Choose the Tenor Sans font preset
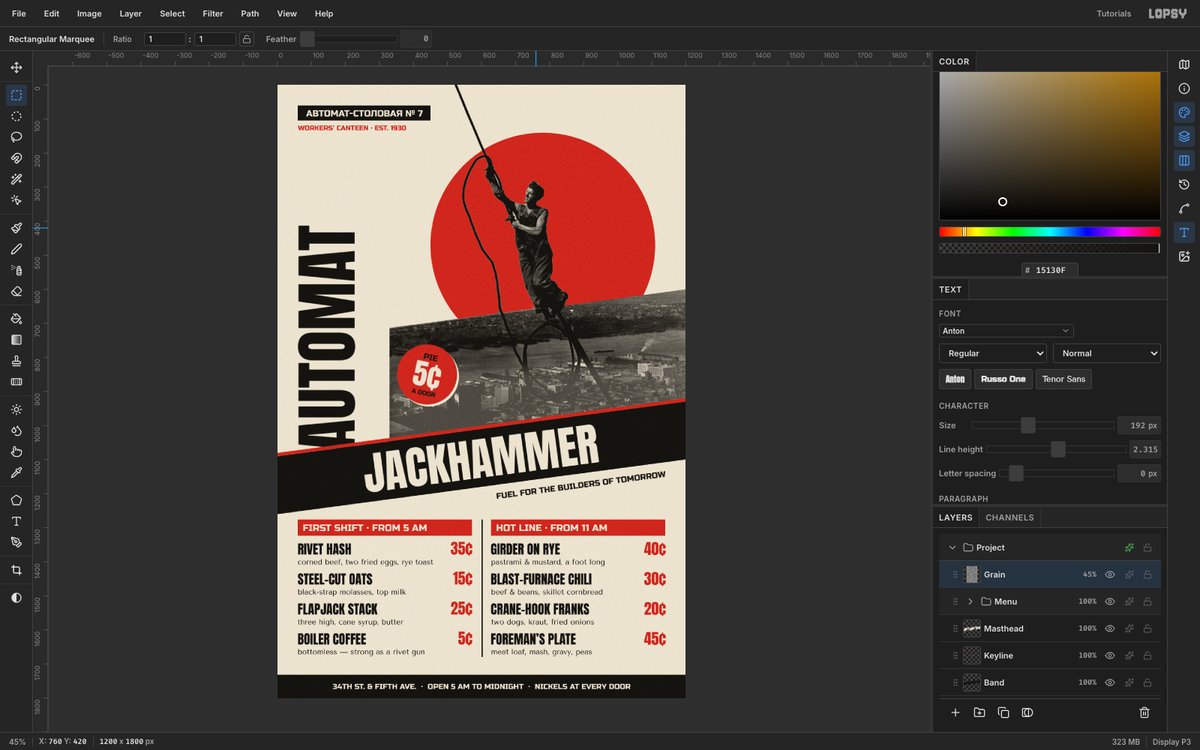Viewport: 1200px width, 750px height. (1063, 379)
